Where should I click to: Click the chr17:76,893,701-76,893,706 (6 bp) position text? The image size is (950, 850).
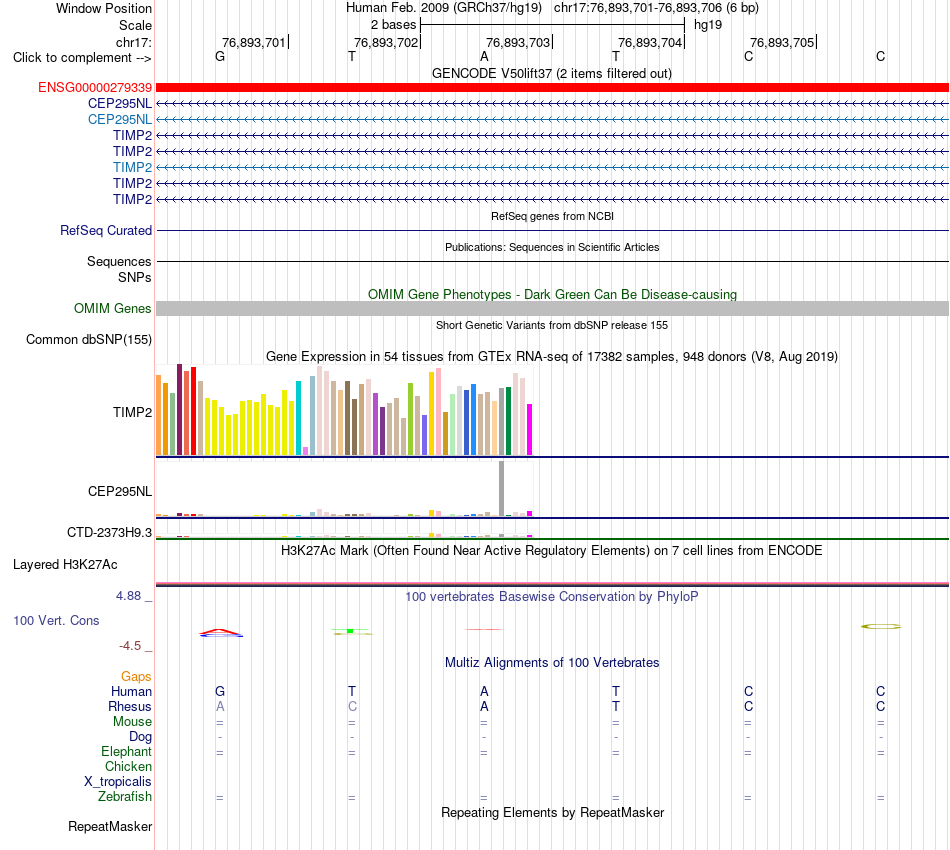(x=656, y=8)
